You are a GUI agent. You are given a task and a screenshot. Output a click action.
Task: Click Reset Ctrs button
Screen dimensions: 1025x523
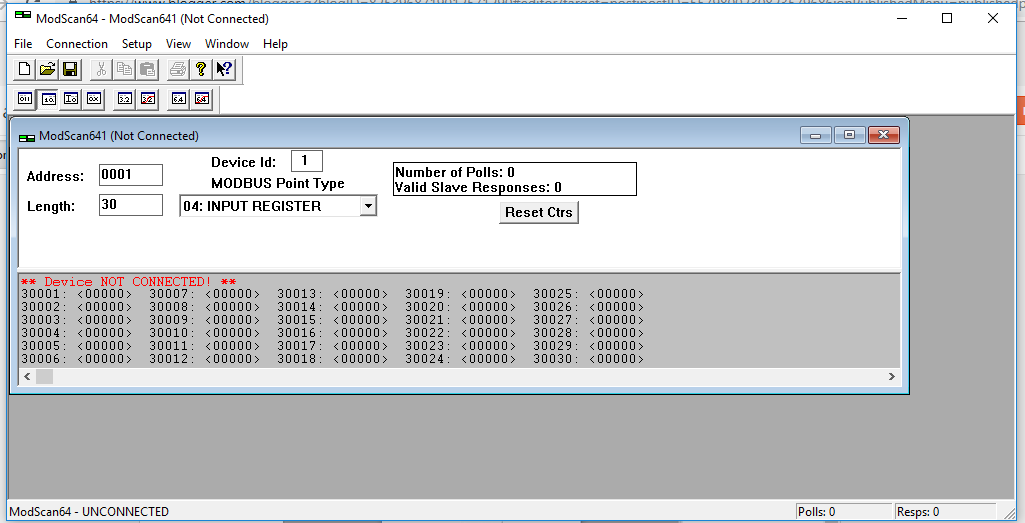click(539, 212)
